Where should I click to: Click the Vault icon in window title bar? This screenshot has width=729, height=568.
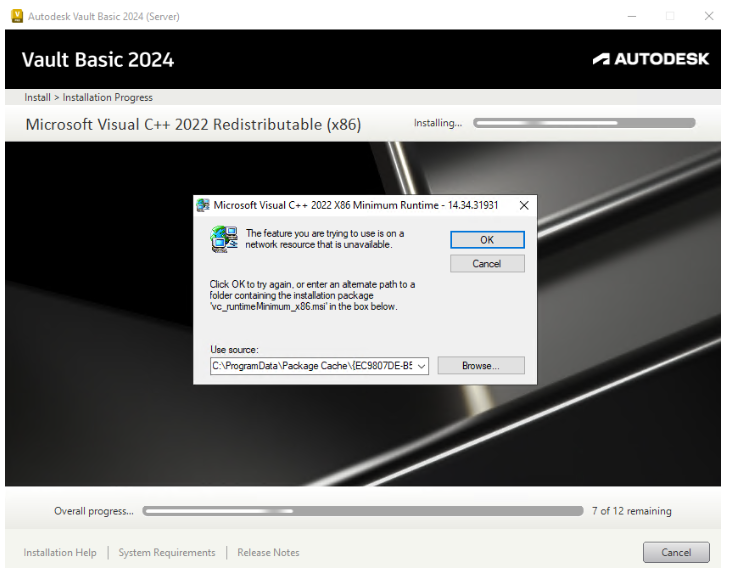pyautogui.click(x=17, y=16)
